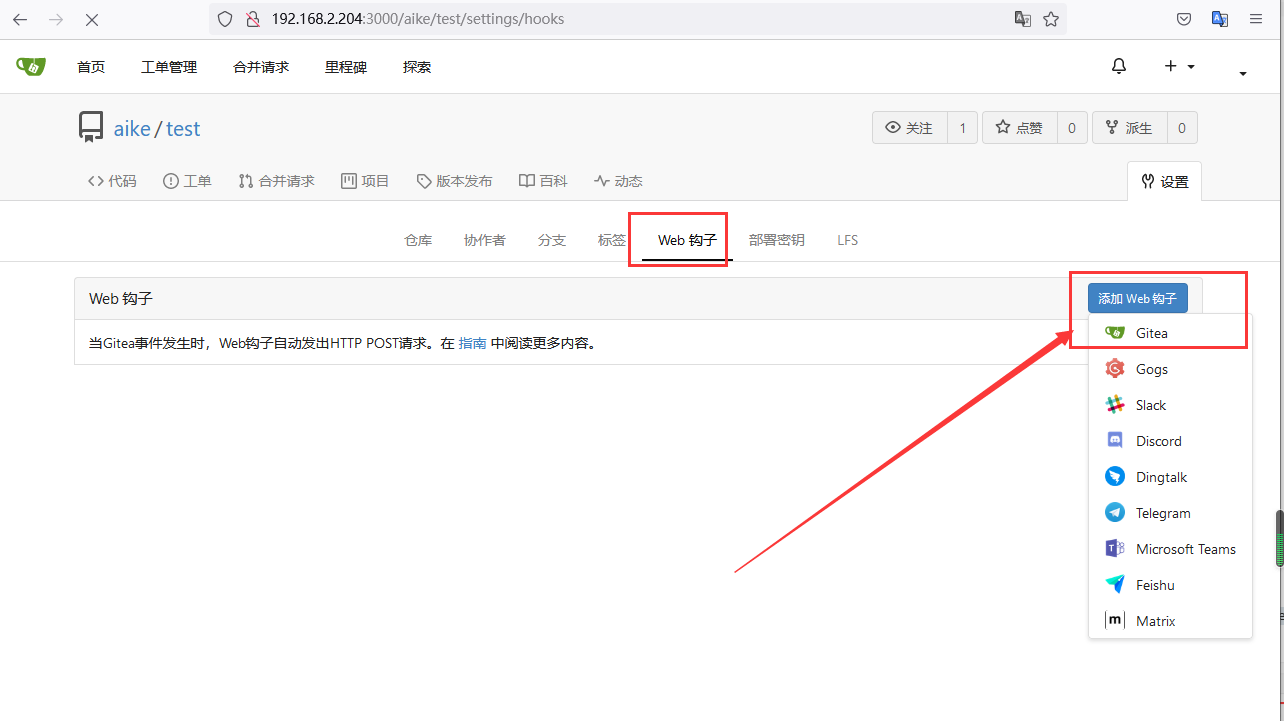The width and height of the screenshot is (1284, 721).
Task: Focus the URL address field
Action: point(636,19)
